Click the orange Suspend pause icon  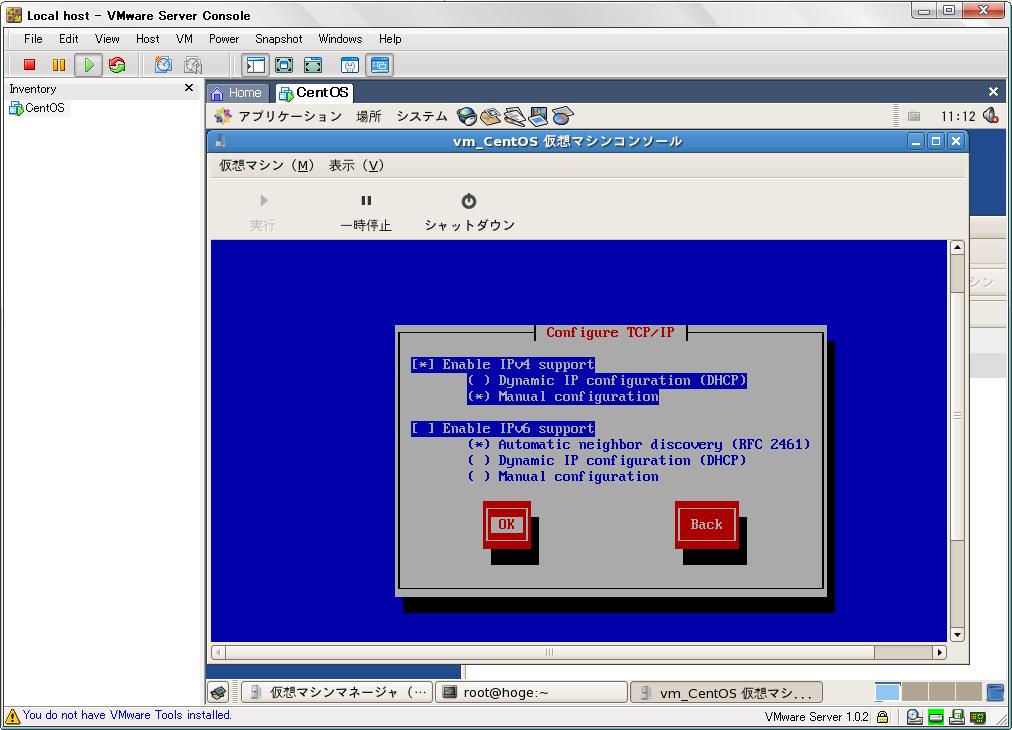(59, 65)
